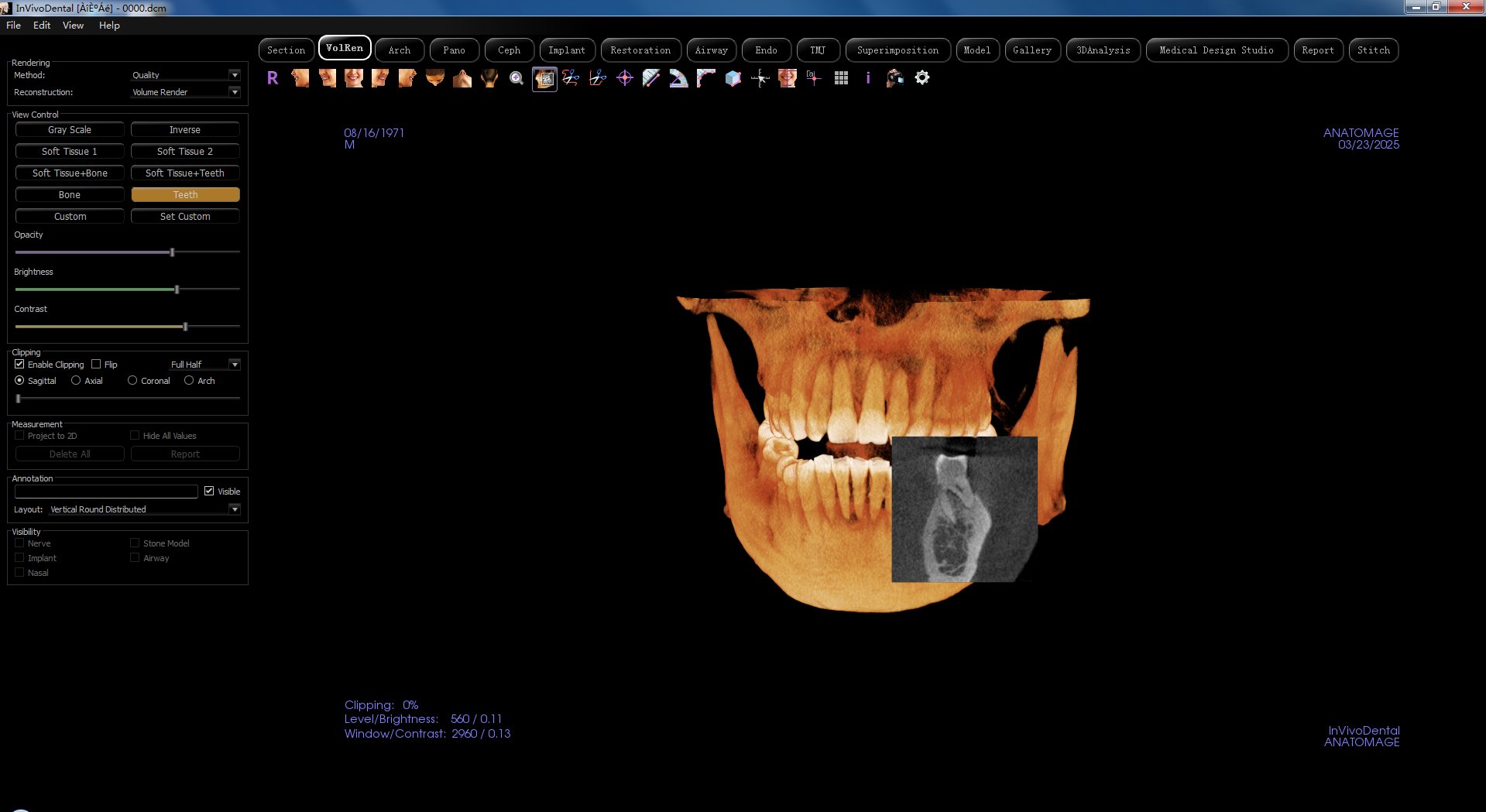Image resolution: width=1486 pixels, height=812 pixels.
Task: Click the Inverse view control button
Action: click(185, 129)
